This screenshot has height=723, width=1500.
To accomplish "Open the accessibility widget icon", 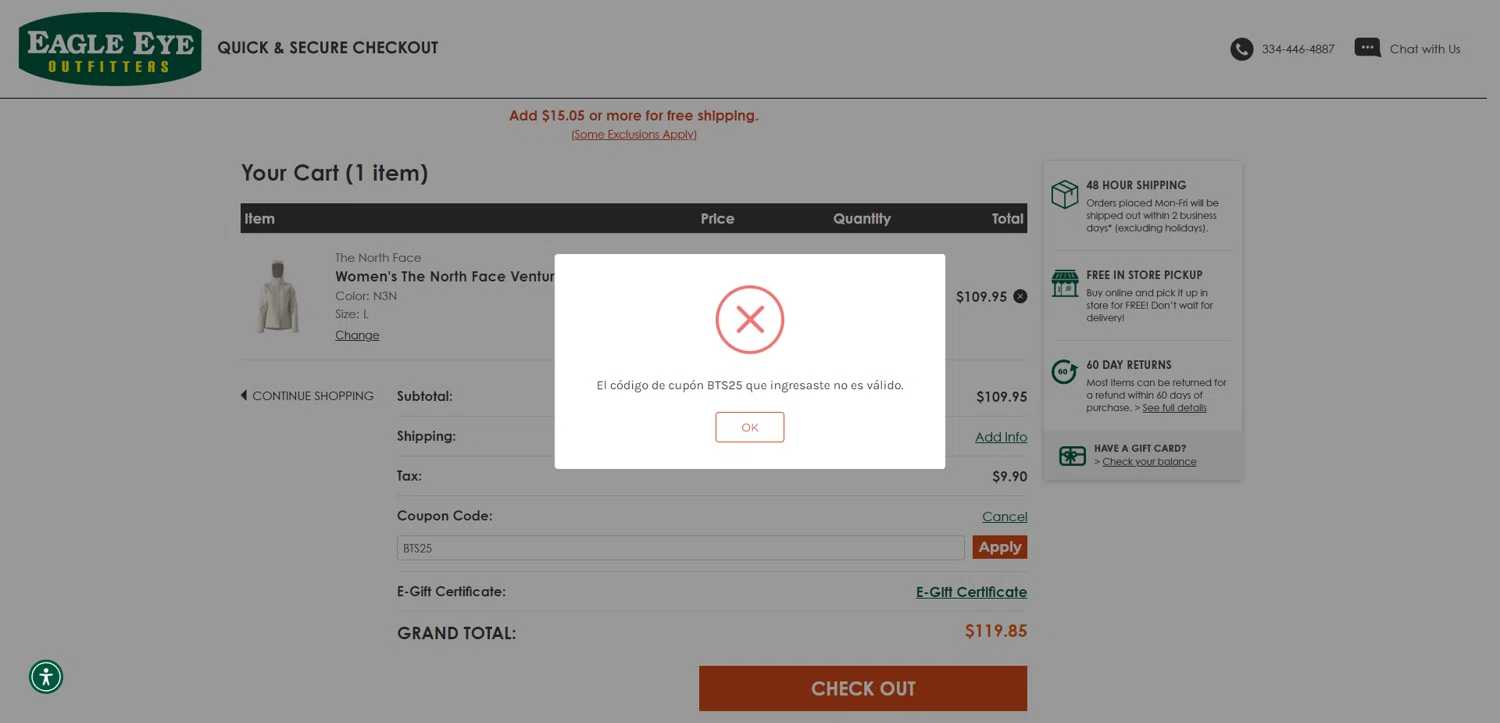I will (46, 677).
